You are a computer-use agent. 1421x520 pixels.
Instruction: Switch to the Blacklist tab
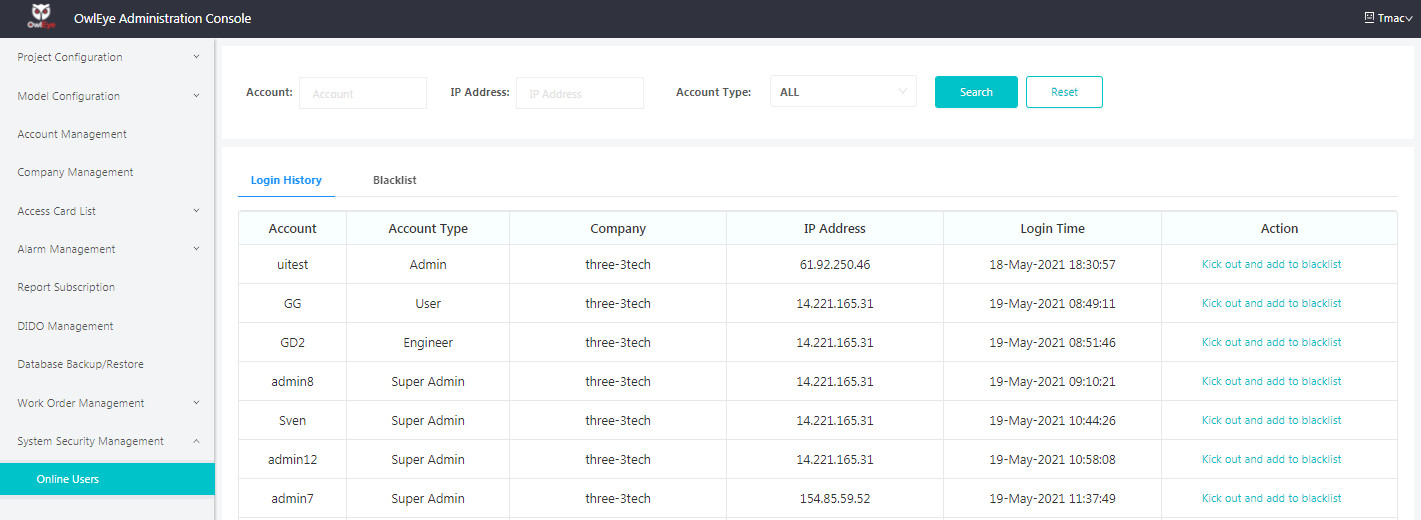(394, 180)
